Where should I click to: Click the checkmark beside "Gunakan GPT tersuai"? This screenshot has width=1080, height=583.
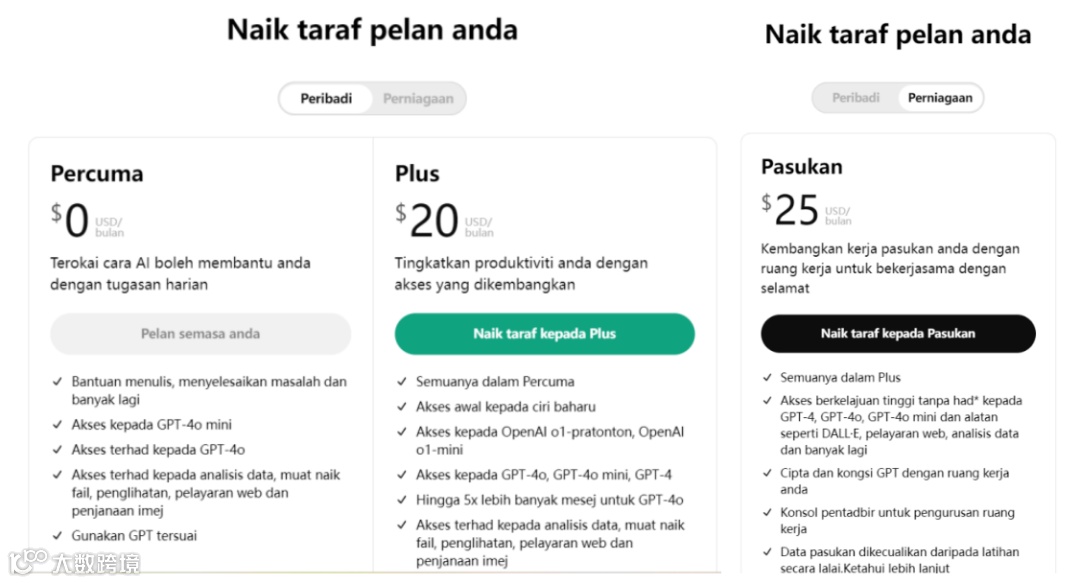(57, 536)
